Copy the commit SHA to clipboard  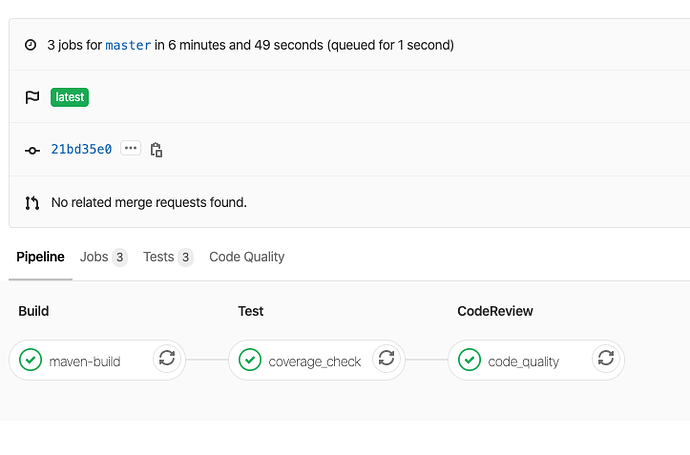(x=156, y=150)
